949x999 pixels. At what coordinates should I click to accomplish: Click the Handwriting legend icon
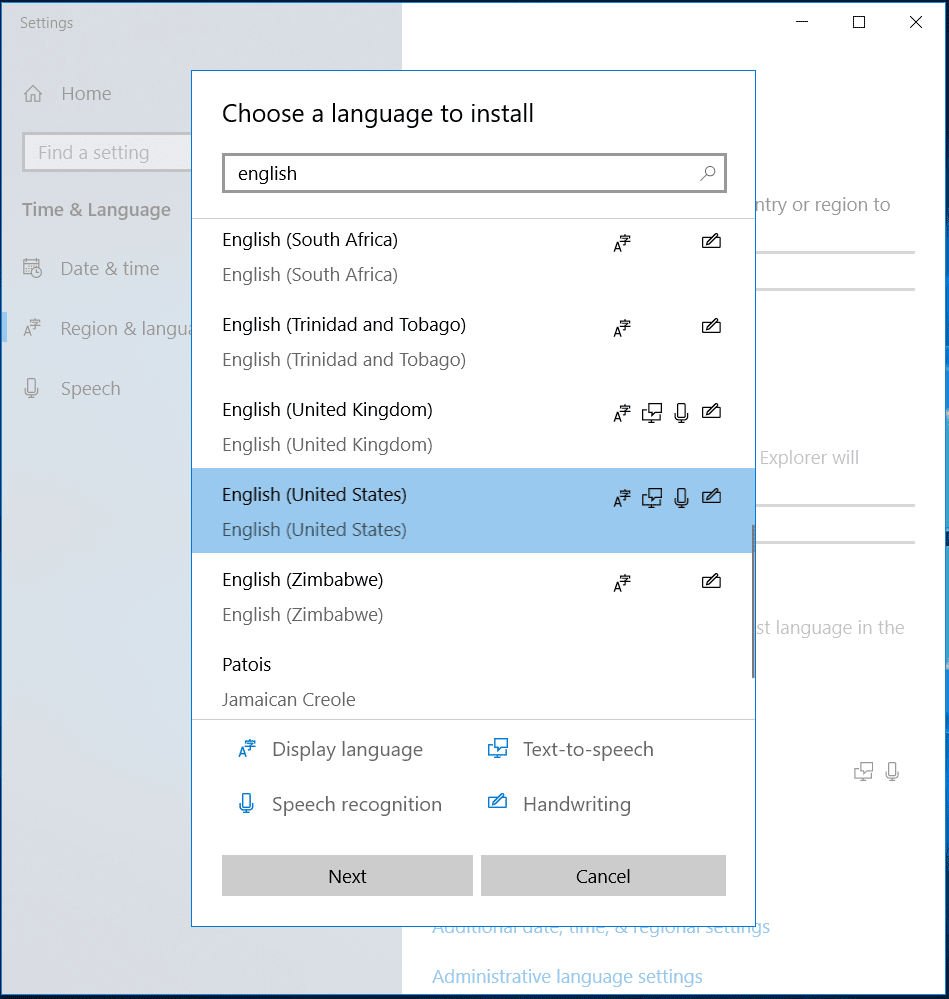[x=497, y=803]
